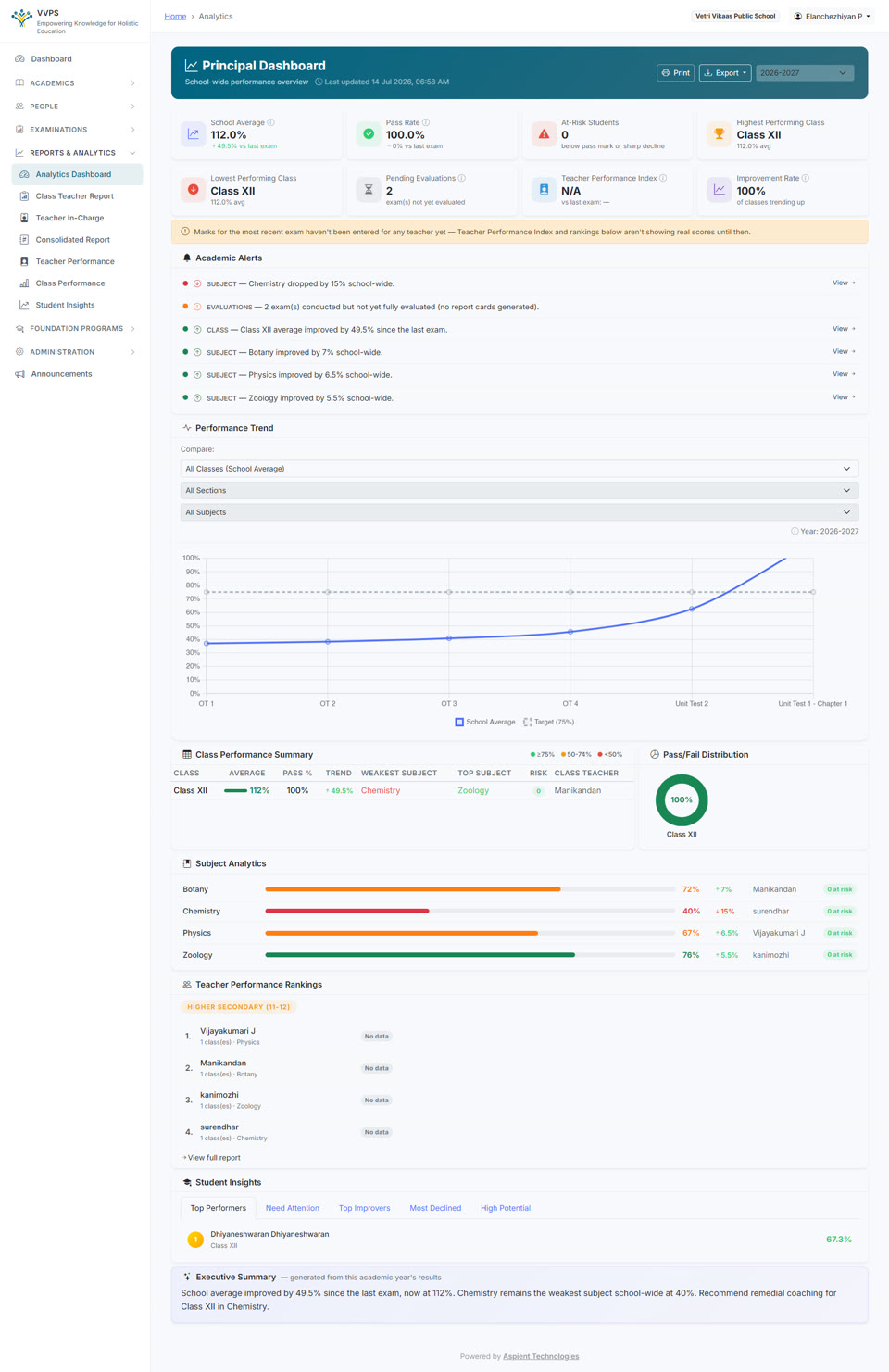Toggle Target (75%) legend item

coord(549,723)
